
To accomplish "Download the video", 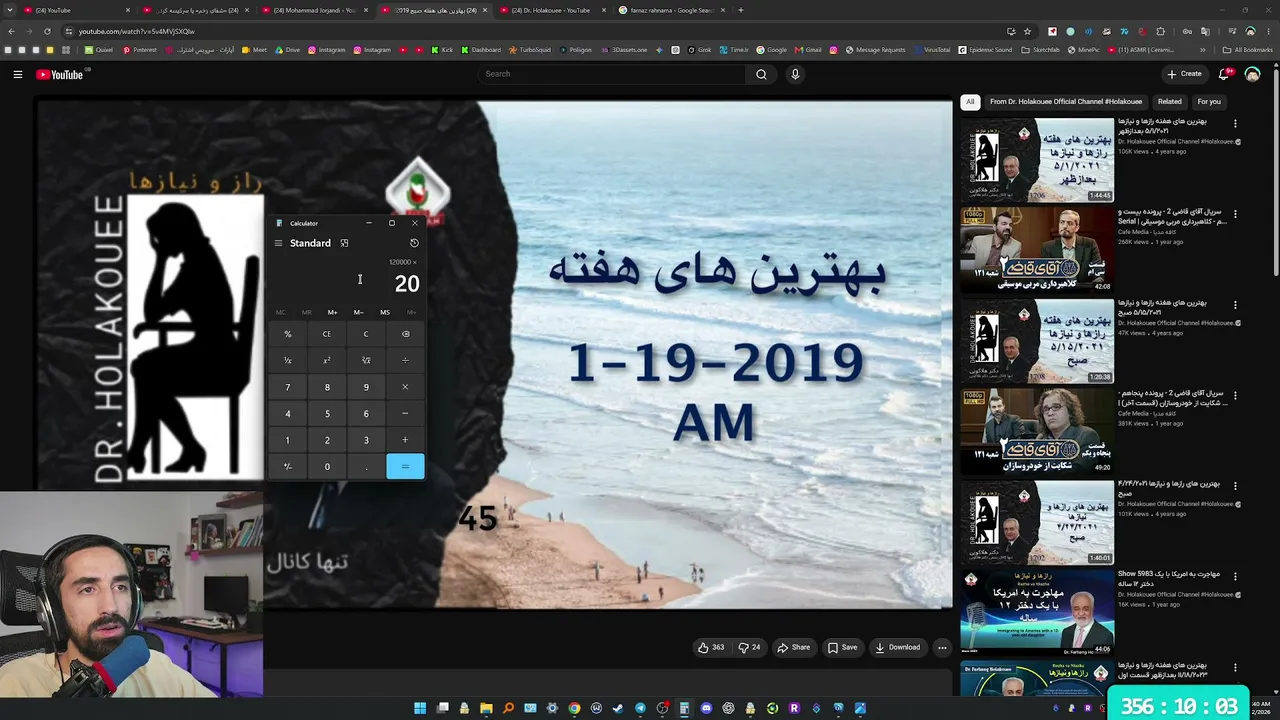I will pyautogui.click(x=897, y=647).
